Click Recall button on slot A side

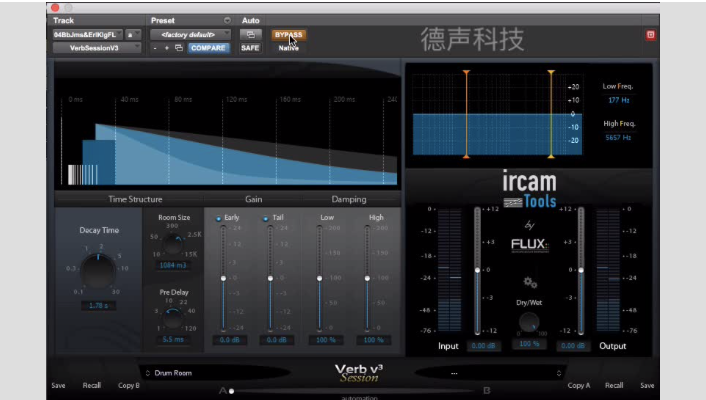[x=91, y=386]
